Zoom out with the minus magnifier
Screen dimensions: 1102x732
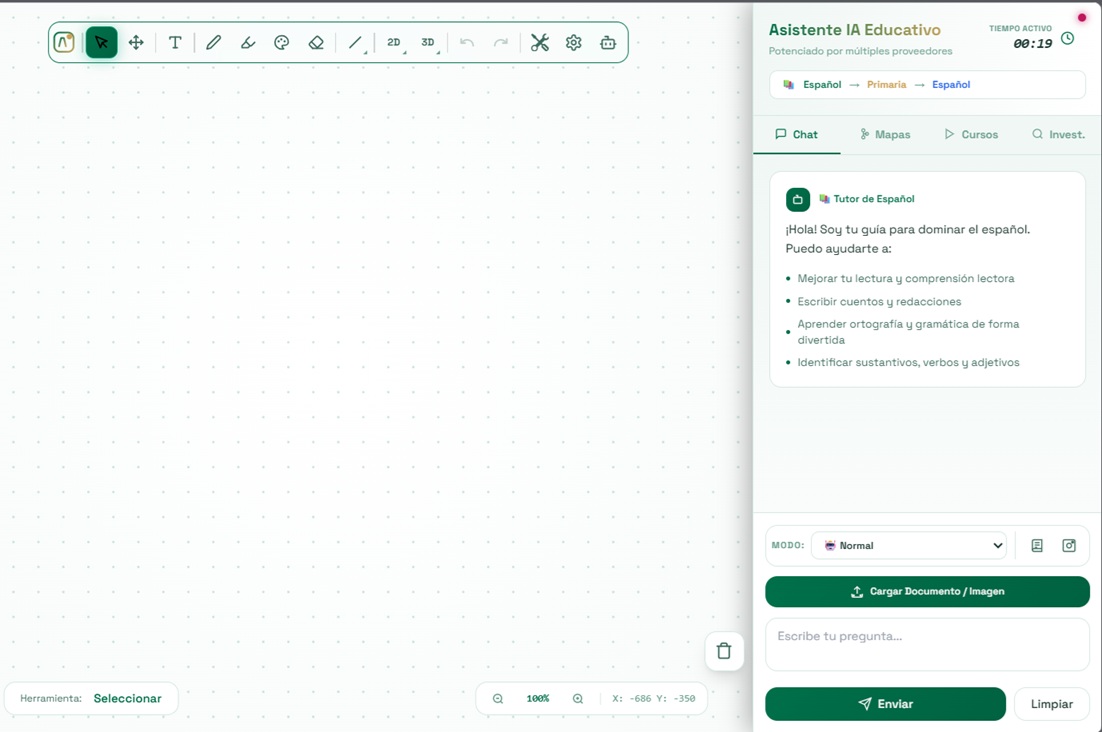pos(498,698)
